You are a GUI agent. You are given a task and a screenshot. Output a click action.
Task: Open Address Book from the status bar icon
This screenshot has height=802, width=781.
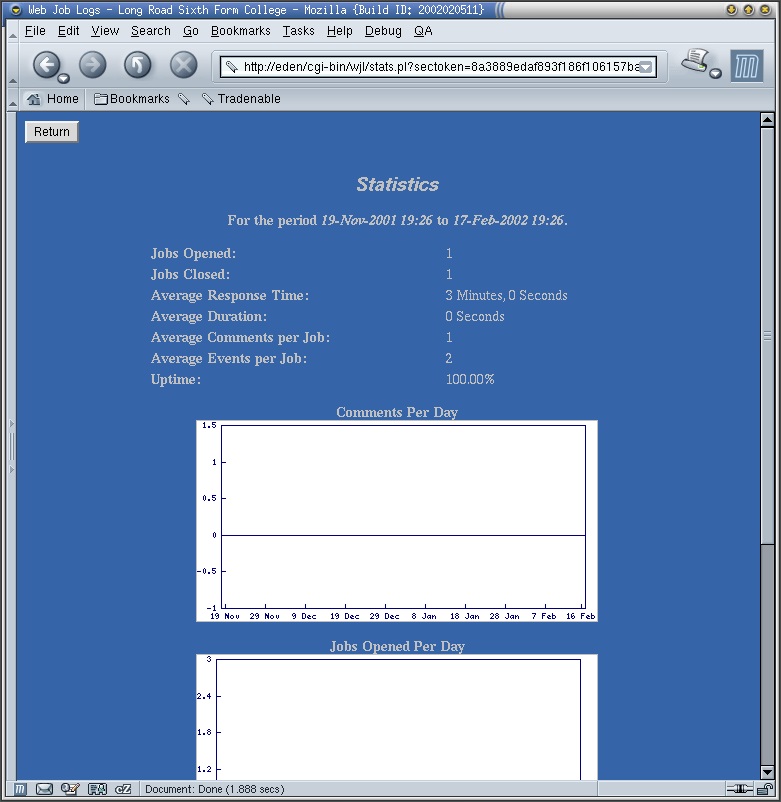pos(97,789)
